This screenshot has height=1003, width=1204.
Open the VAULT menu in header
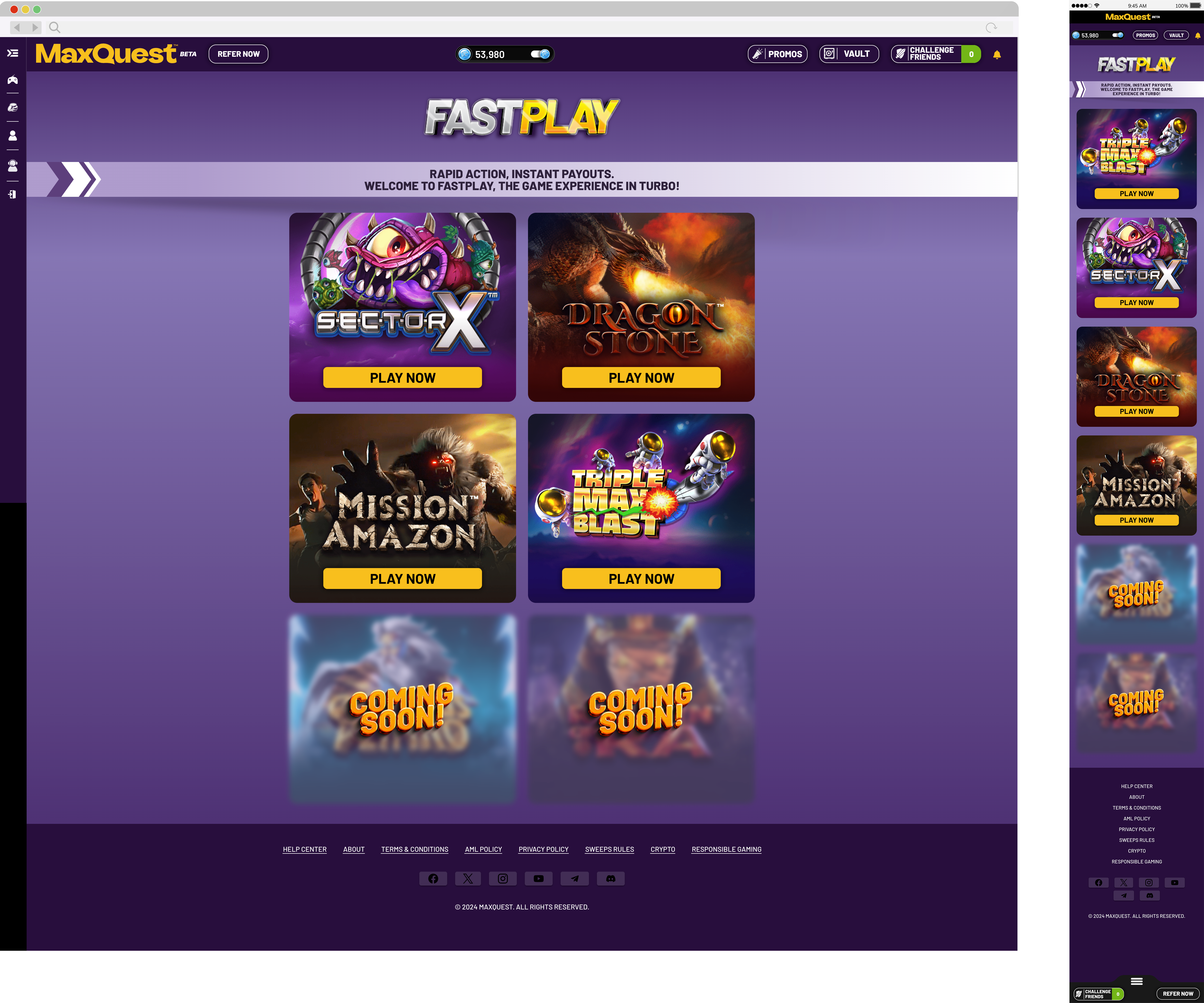849,54
